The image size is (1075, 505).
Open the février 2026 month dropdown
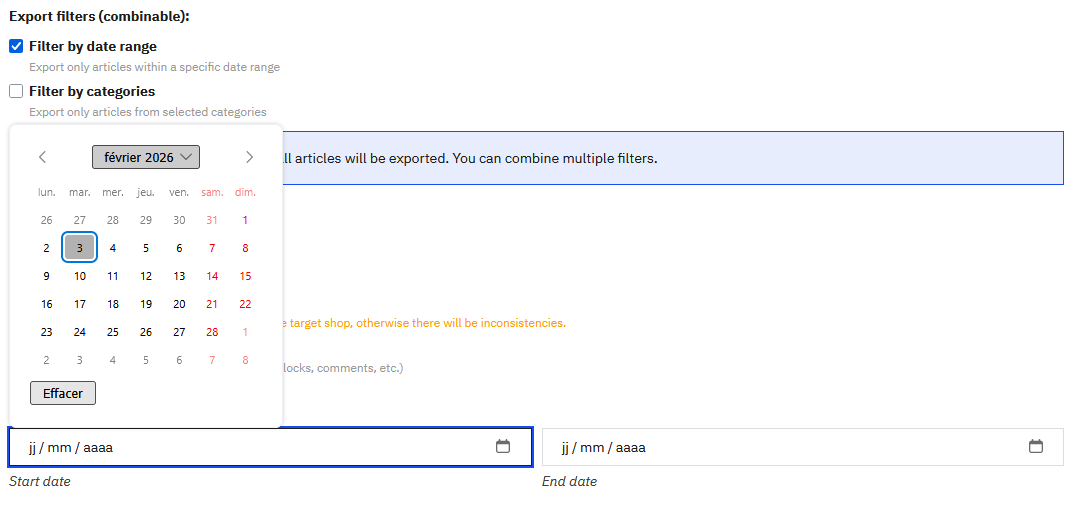[x=146, y=157]
